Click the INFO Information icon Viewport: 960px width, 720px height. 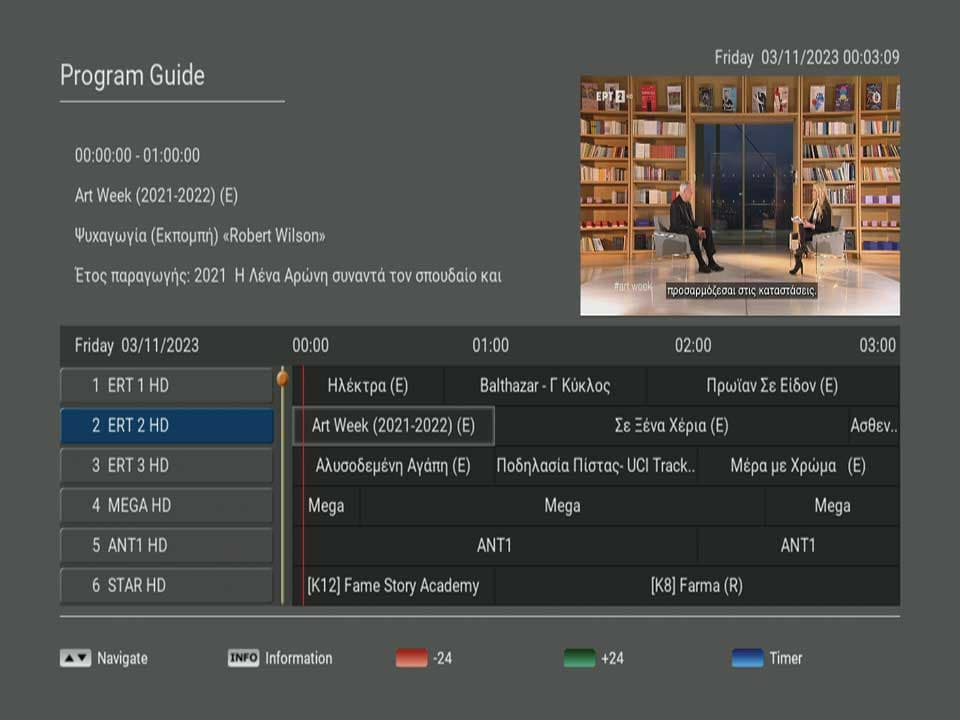[x=243, y=658]
